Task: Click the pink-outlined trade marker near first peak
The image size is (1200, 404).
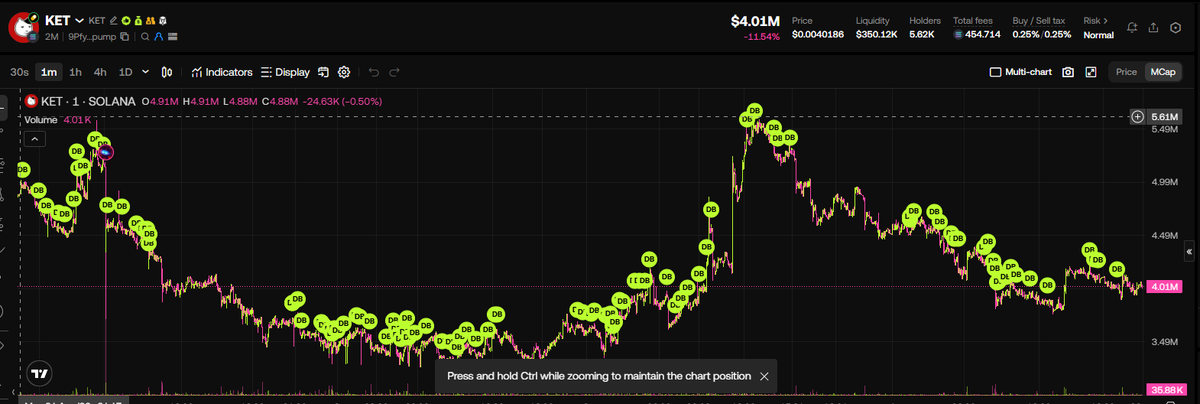Action: (106, 152)
